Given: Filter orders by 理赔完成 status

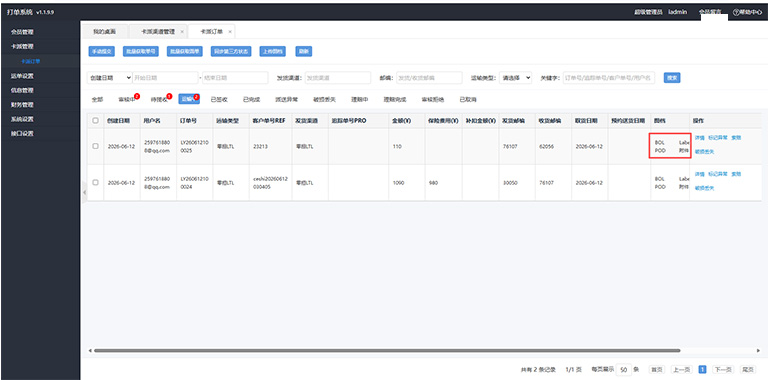Looking at the screenshot, I should [x=395, y=99].
